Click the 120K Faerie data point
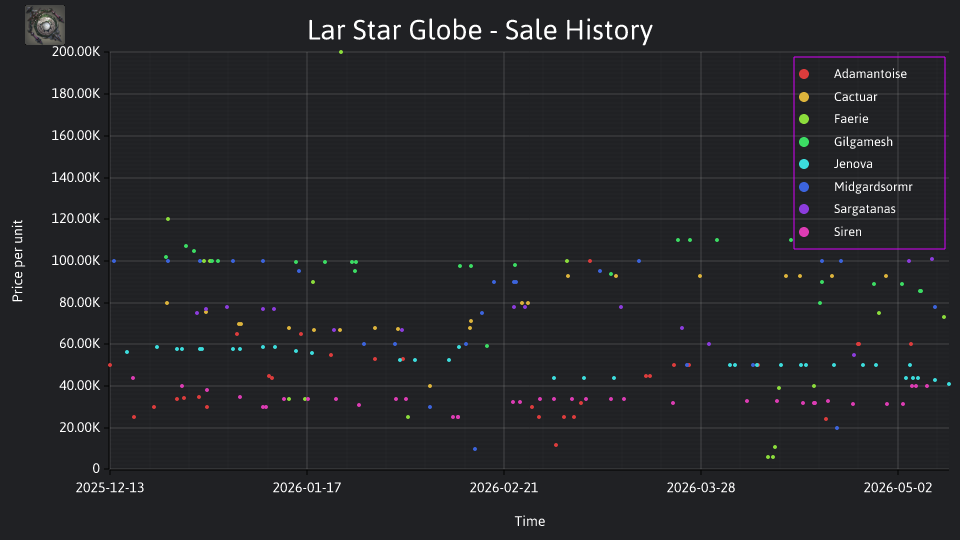This screenshot has width=960, height=540. click(x=168, y=219)
